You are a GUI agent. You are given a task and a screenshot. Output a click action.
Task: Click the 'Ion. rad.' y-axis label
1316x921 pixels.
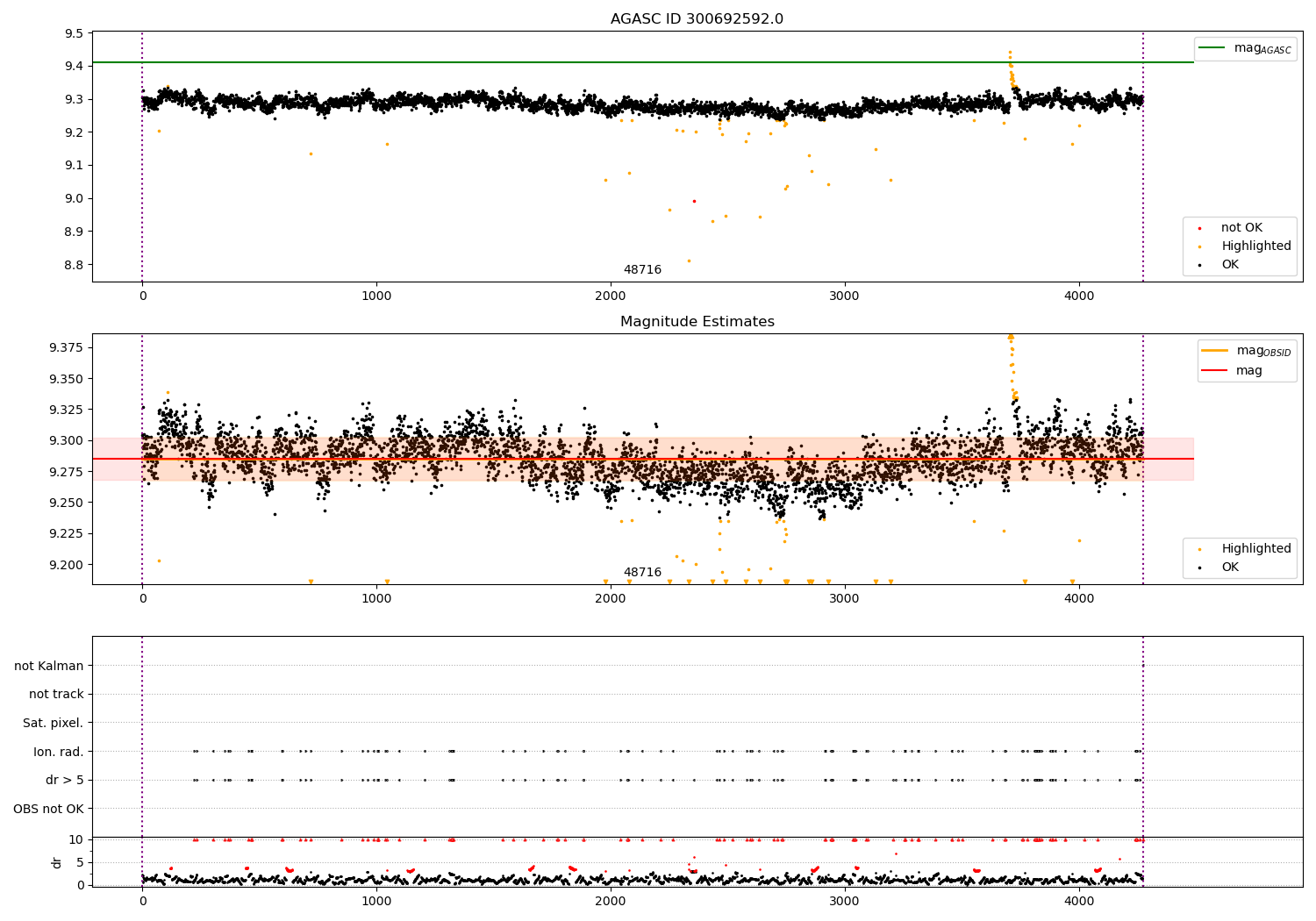pyautogui.click(x=59, y=752)
